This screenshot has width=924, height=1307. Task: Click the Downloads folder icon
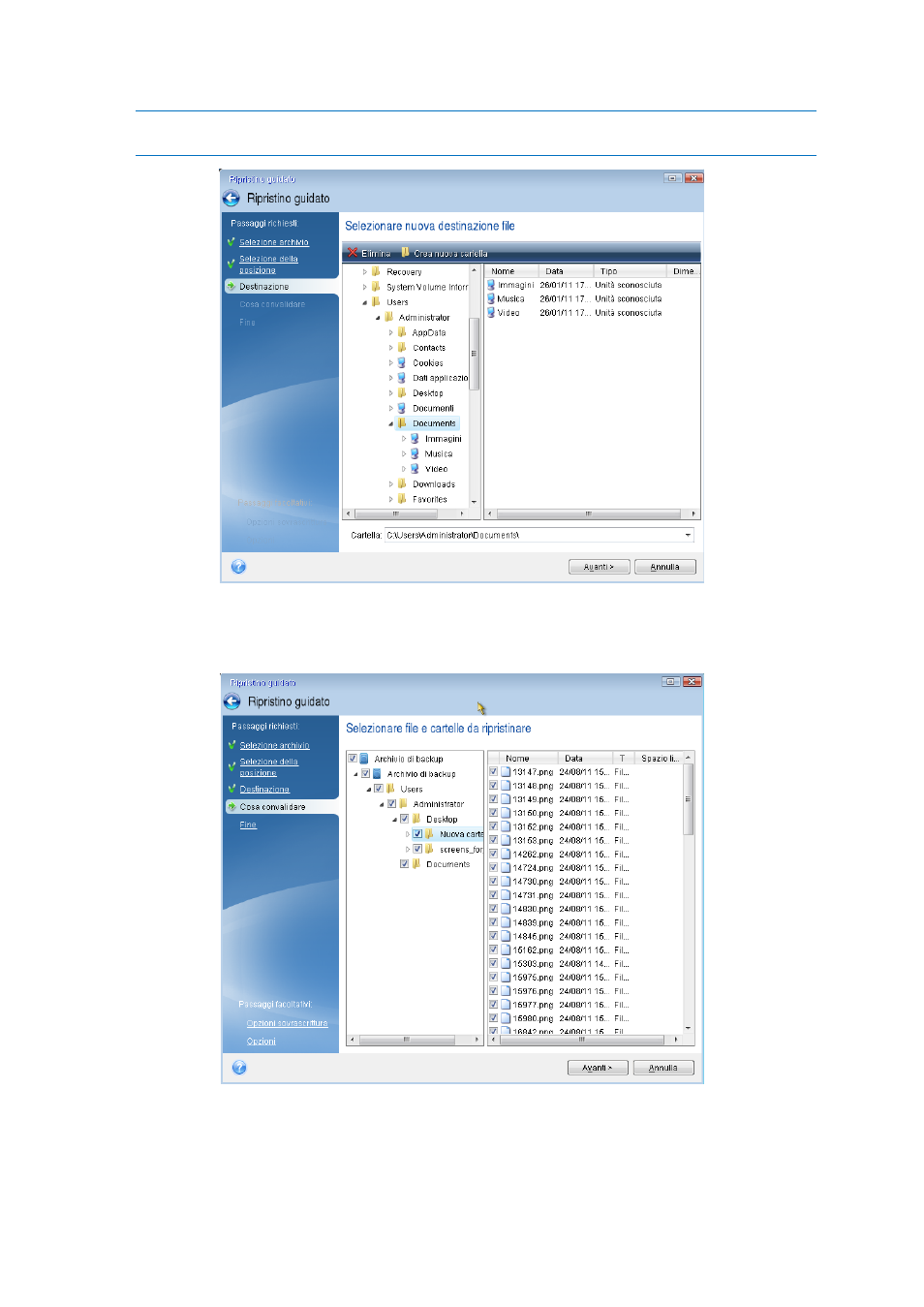coord(402,483)
